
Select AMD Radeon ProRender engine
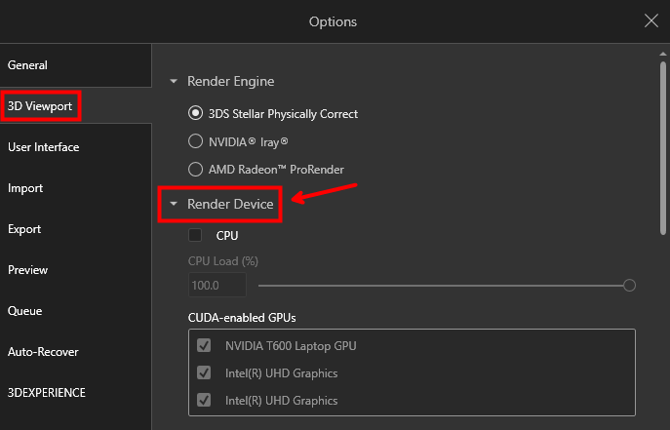pyautogui.click(x=195, y=169)
